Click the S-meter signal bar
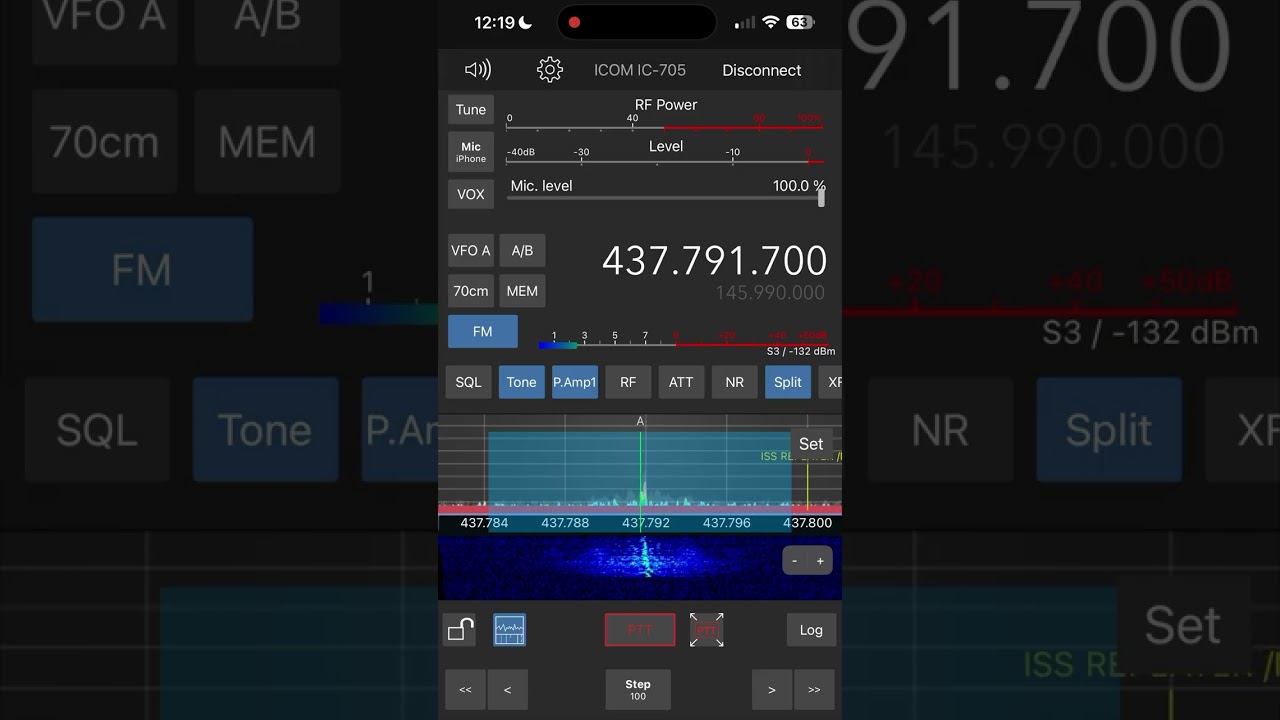Image resolution: width=1280 pixels, height=720 pixels. (683, 345)
